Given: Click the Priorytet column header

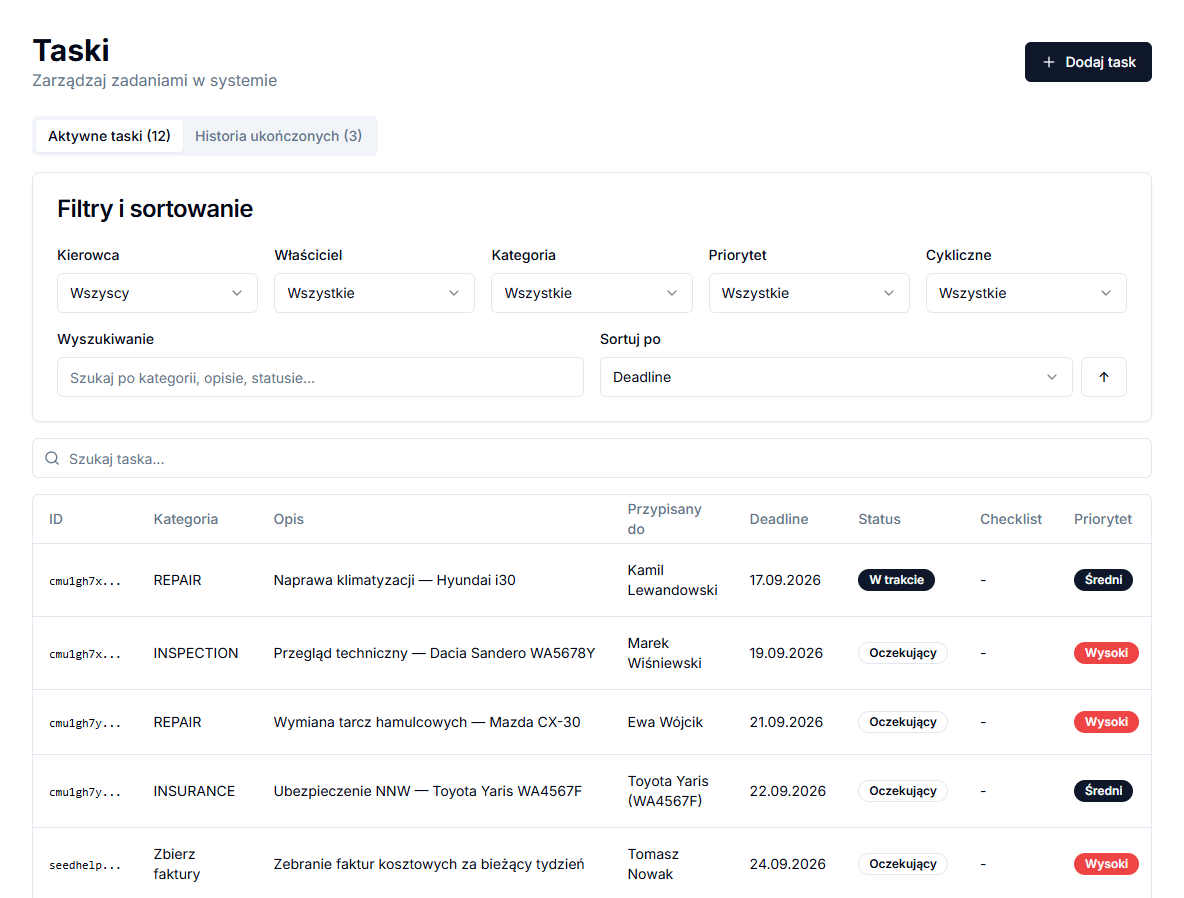Looking at the screenshot, I should [x=1102, y=519].
